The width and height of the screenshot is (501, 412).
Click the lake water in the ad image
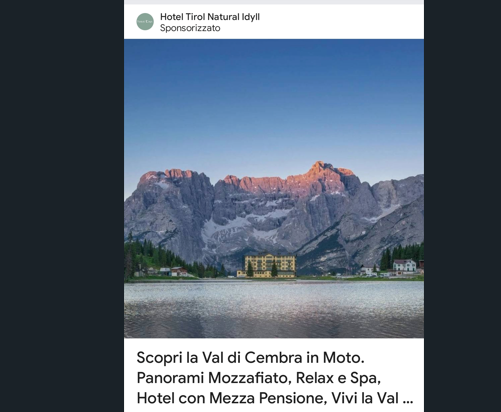(274, 309)
